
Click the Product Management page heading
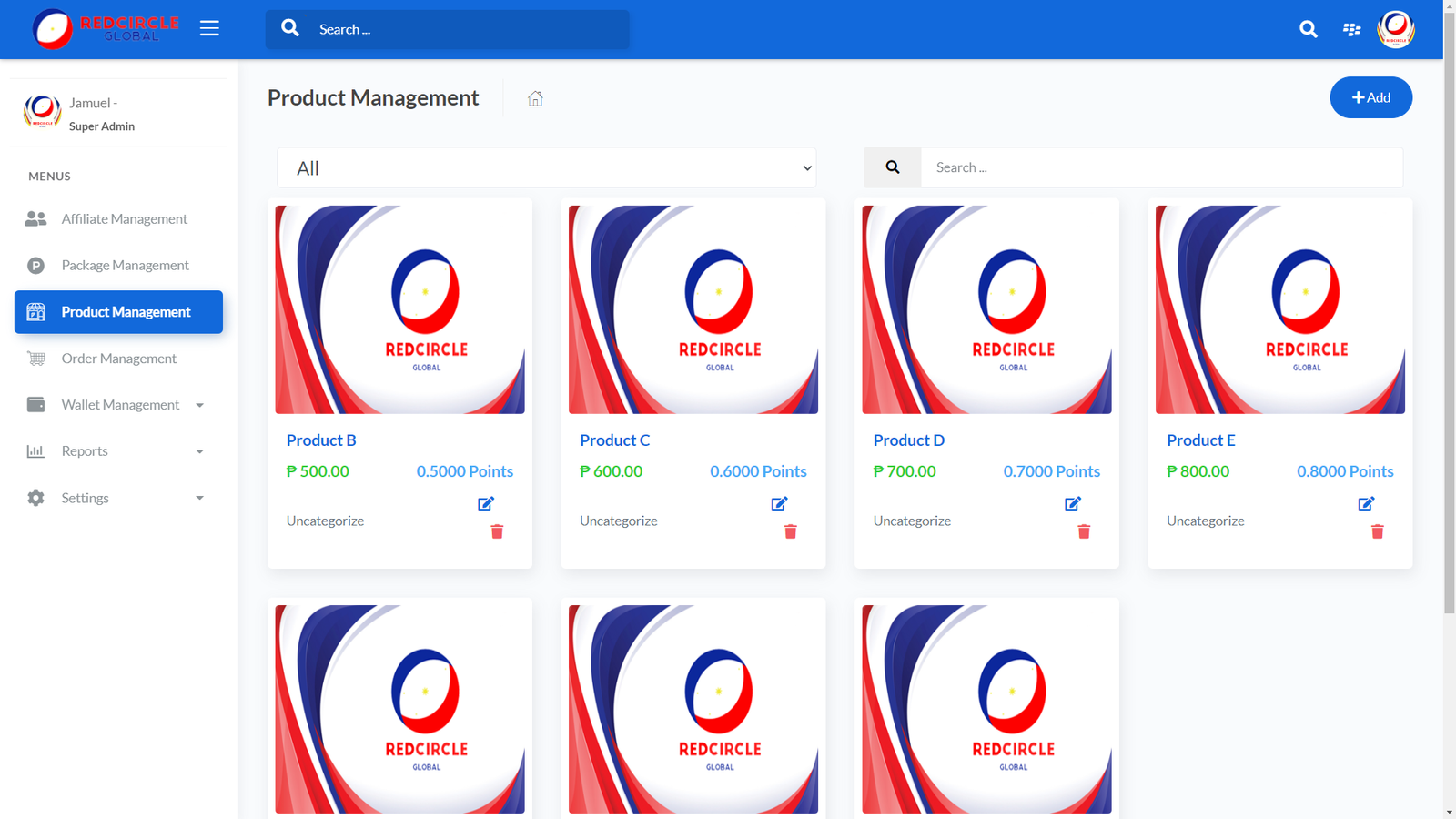point(373,97)
